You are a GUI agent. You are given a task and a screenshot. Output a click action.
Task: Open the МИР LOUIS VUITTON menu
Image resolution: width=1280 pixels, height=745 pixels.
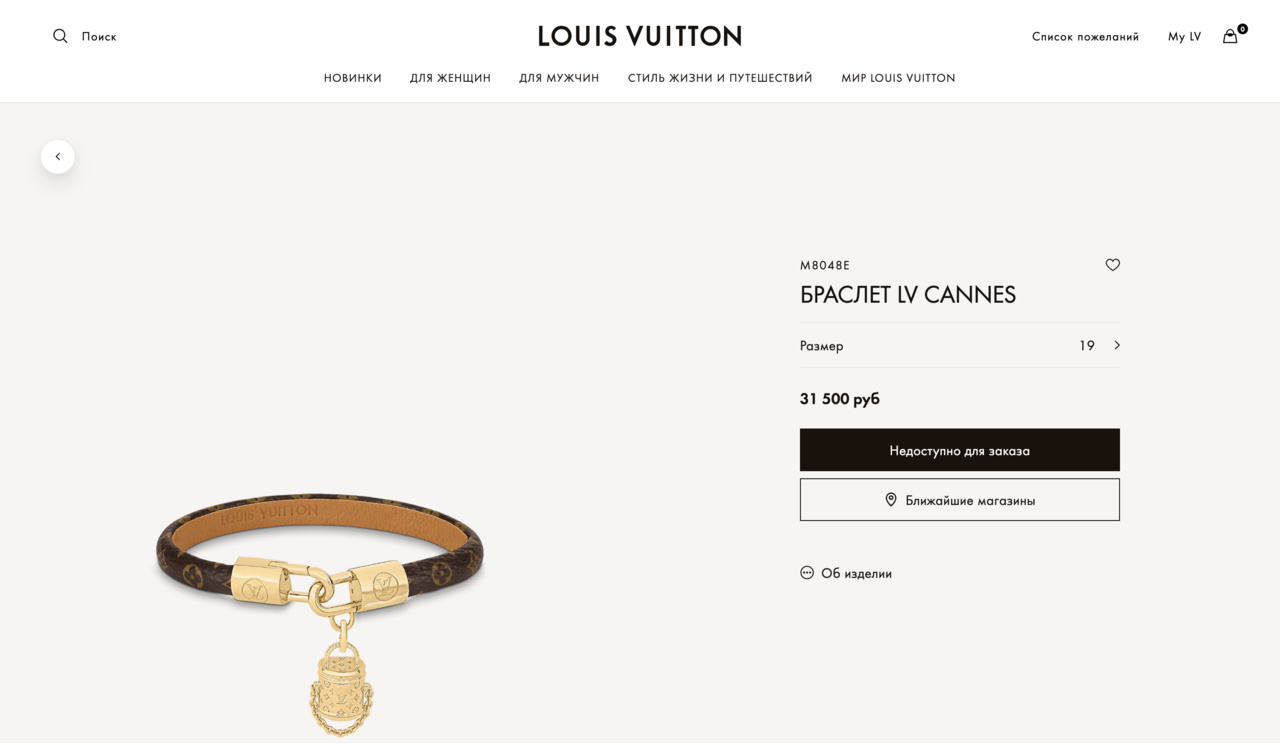click(898, 78)
